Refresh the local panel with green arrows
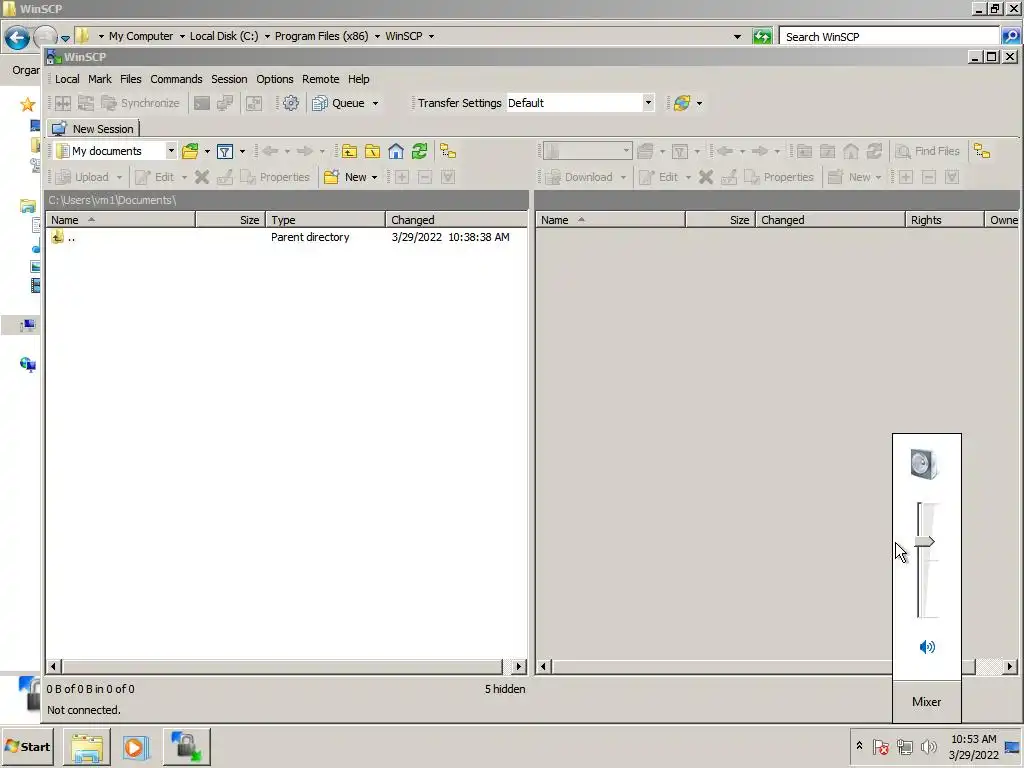This screenshot has height=768, width=1024. coord(419,152)
